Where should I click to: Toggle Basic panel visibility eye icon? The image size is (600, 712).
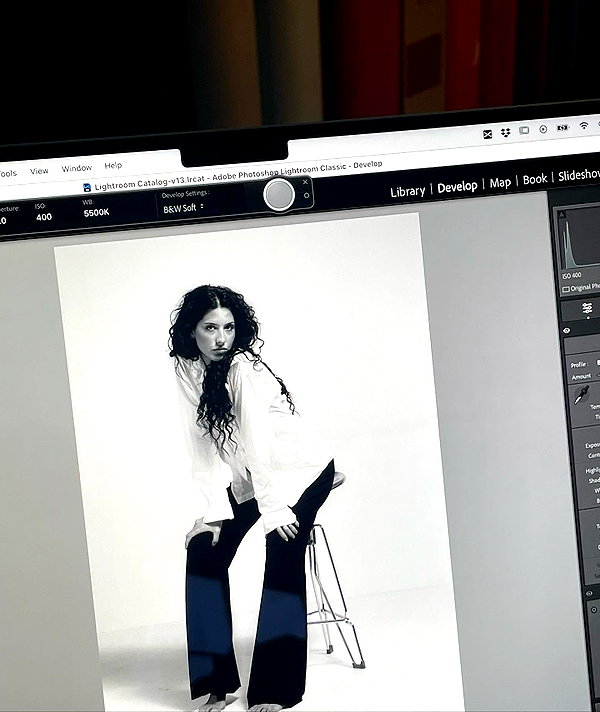(x=566, y=331)
